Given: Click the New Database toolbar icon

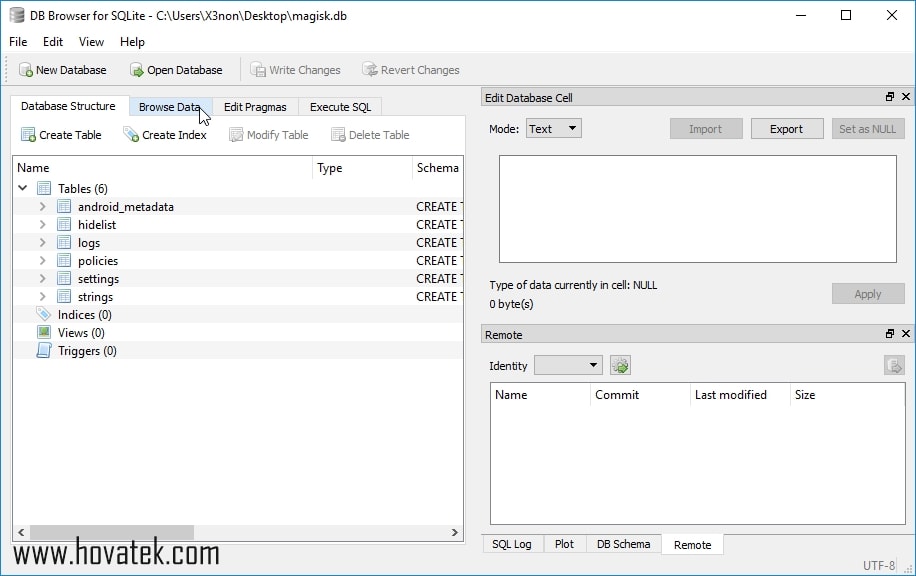Looking at the screenshot, I should click(x=26, y=70).
